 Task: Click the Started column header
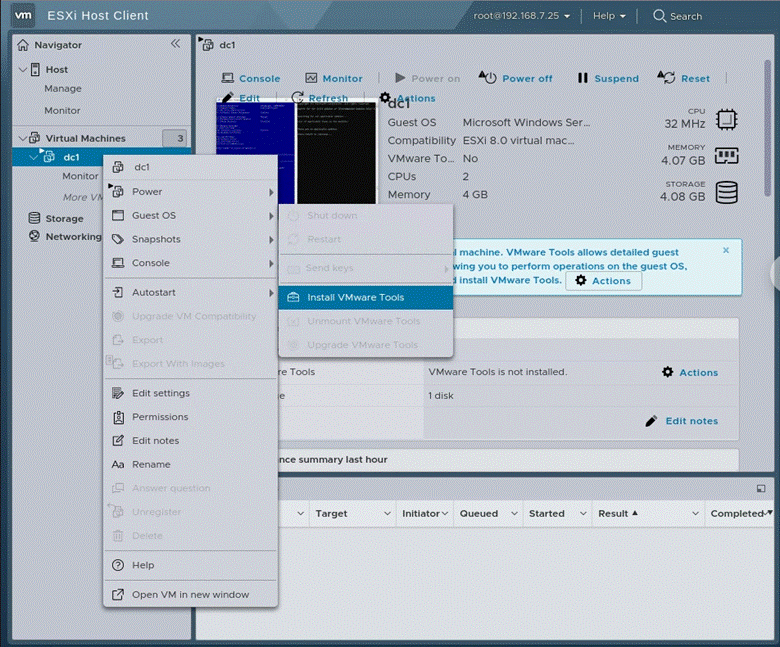[547, 514]
